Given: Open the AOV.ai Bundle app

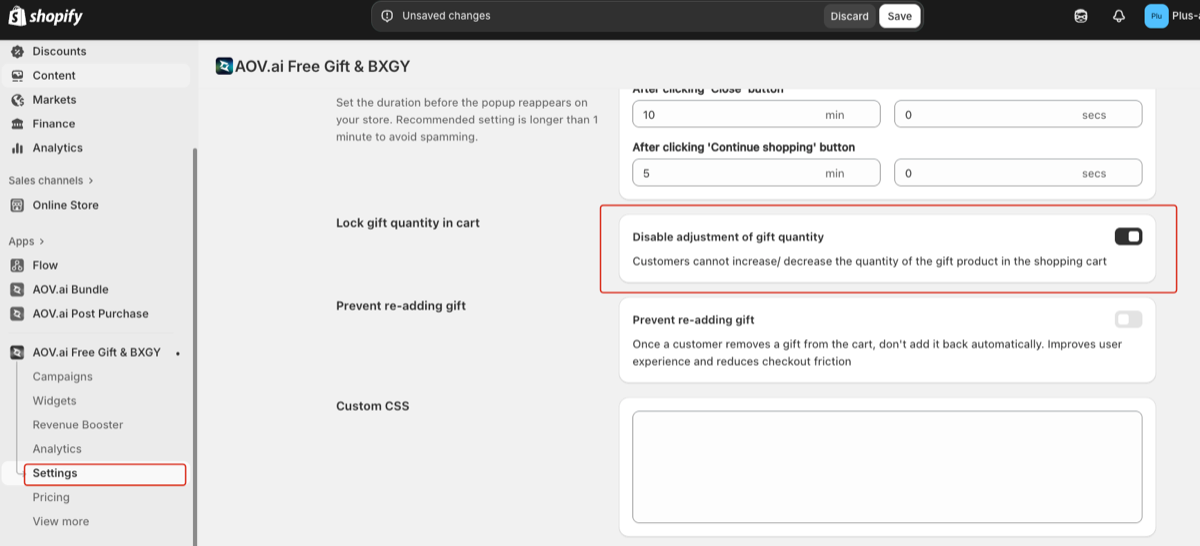Looking at the screenshot, I should pyautogui.click(x=70, y=289).
